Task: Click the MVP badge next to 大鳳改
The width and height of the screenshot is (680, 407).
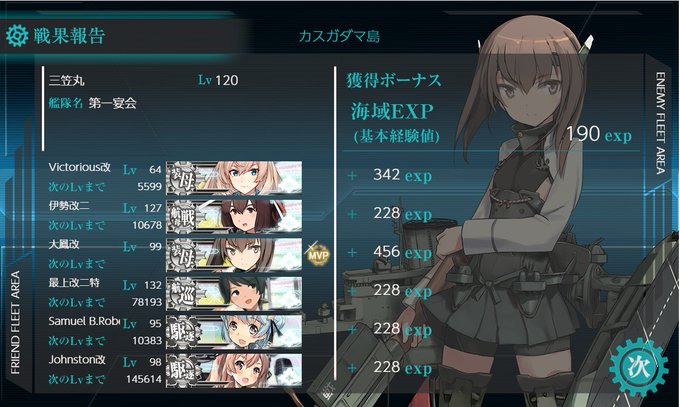Action: (x=318, y=255)
